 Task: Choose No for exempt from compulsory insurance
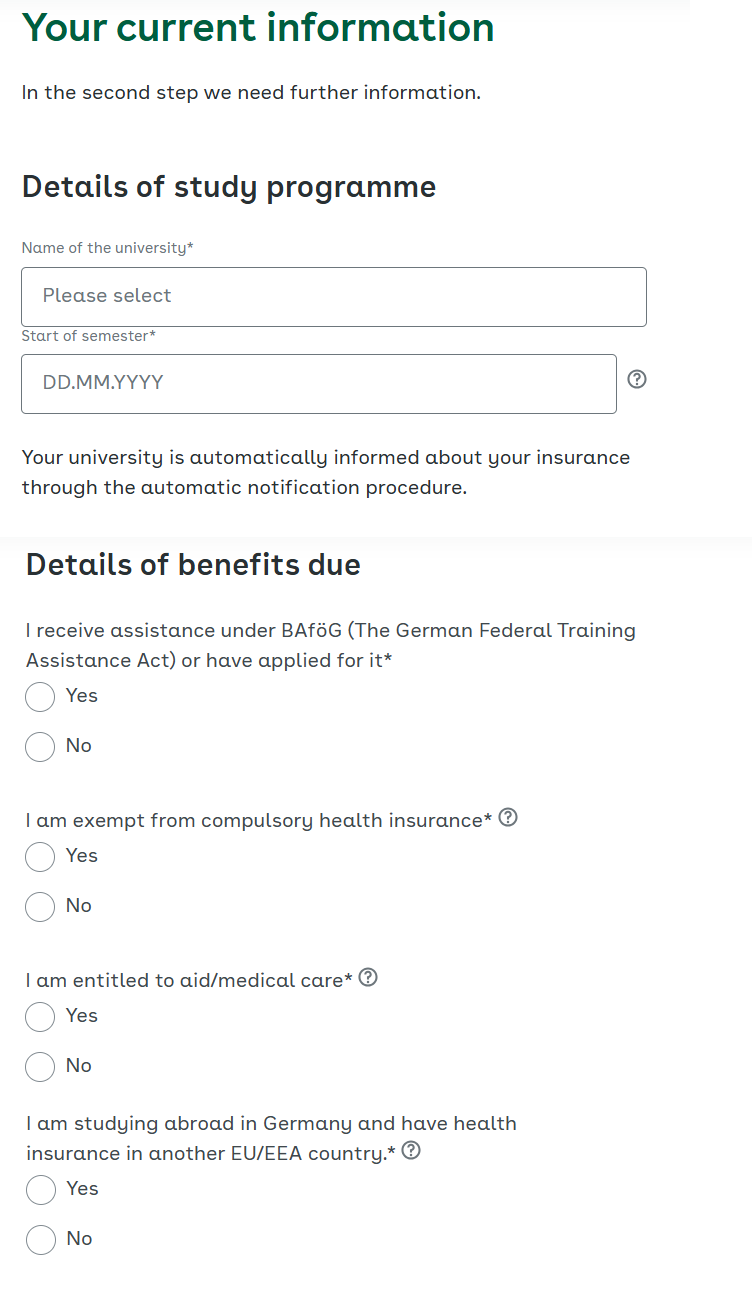click(x=40, y=907)
